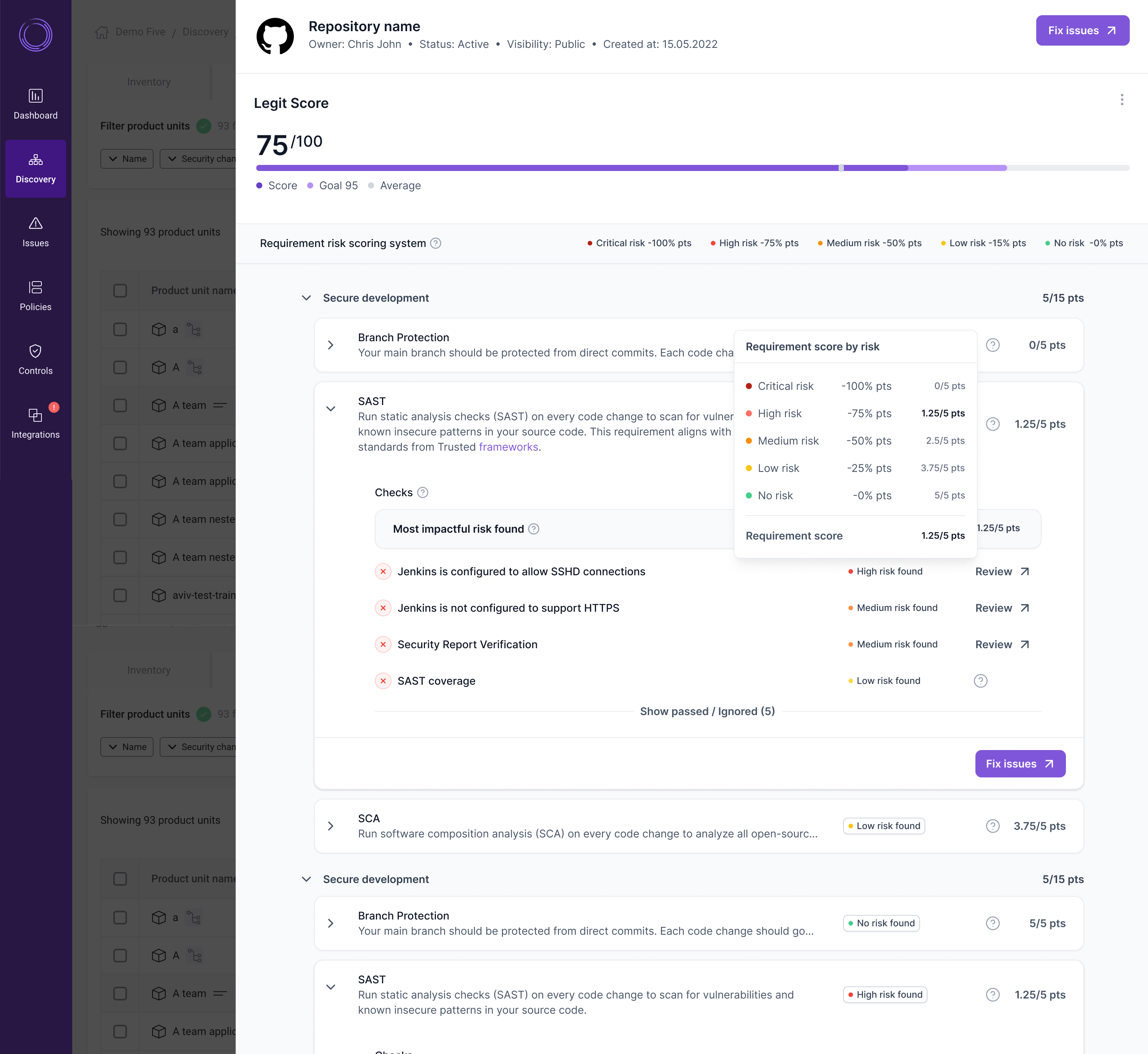Viewport: 1148px width, 1054px height.
Task: Click failed icon for SAST coverage
Action: tap(383, 681)
